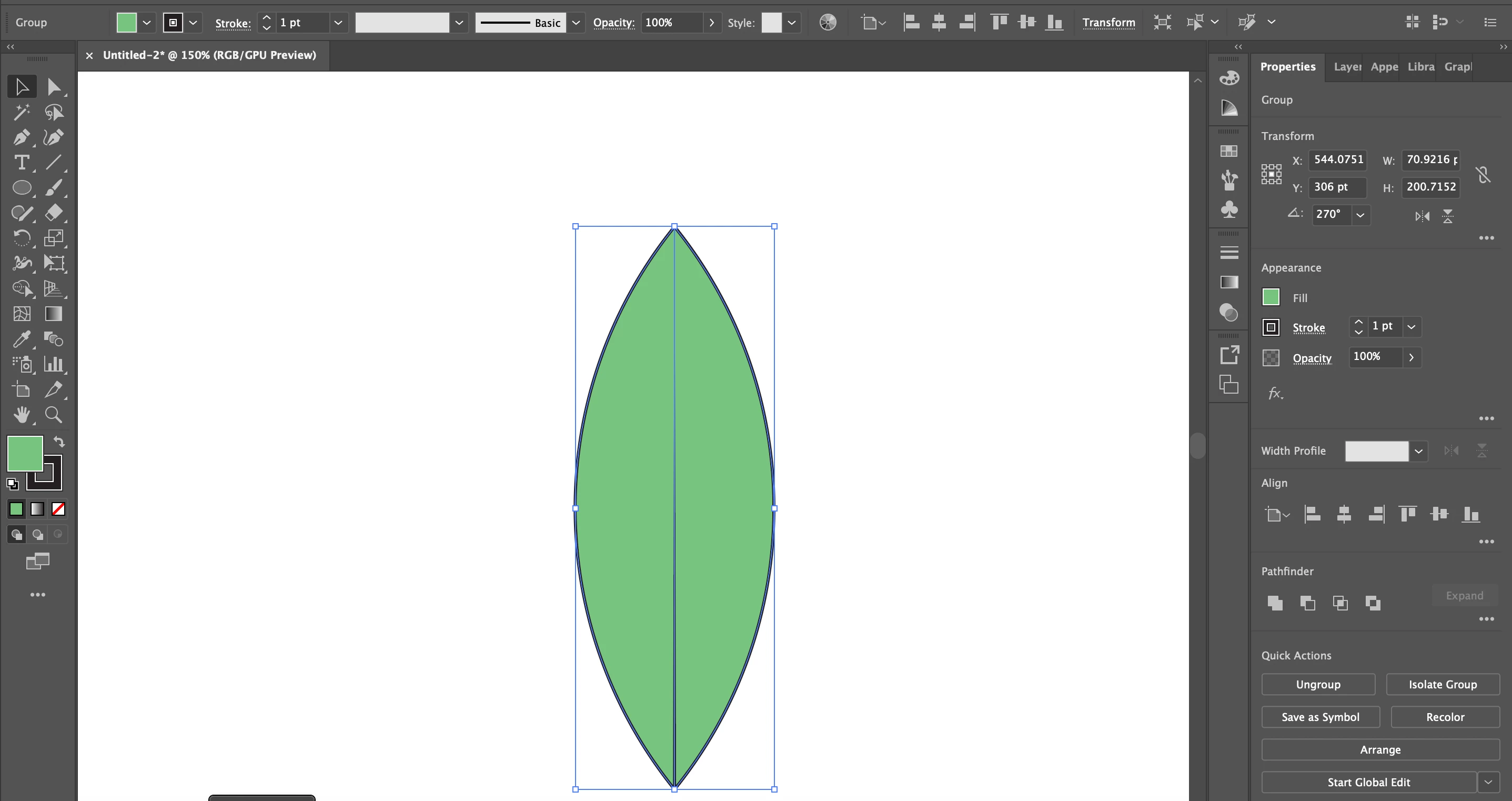Set fill to None in toolbar
Viewport: 1512px width, 801px height.
[x=58, y=509]
